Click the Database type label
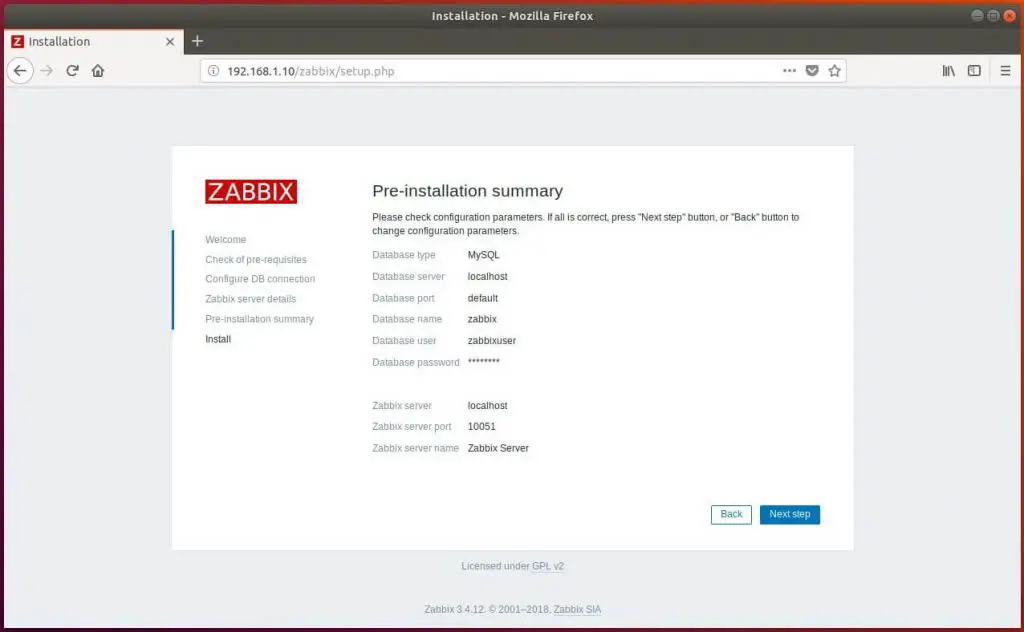Image resolution: width=1024 pixels, height=632 pixels. pyautogui.click(x=404, y=255)
